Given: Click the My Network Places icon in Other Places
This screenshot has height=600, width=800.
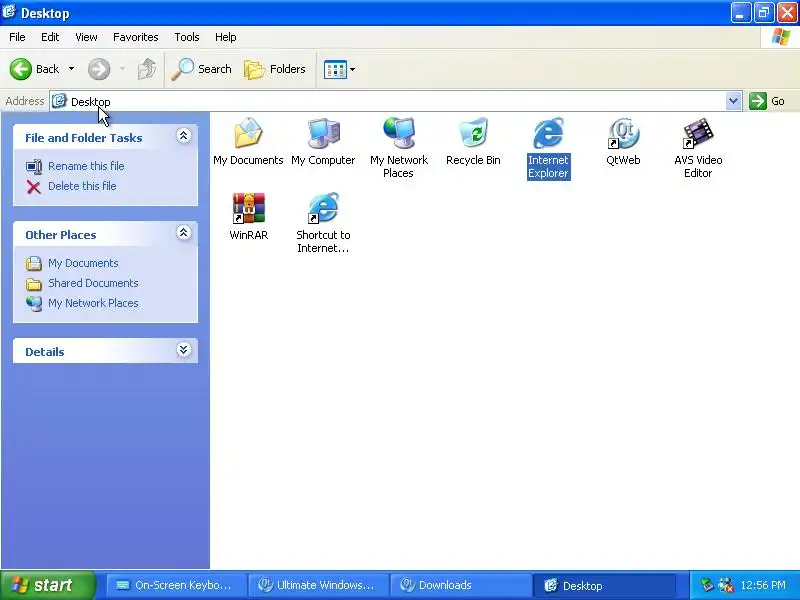Looking at the screenshot, I should pos(34,304).
